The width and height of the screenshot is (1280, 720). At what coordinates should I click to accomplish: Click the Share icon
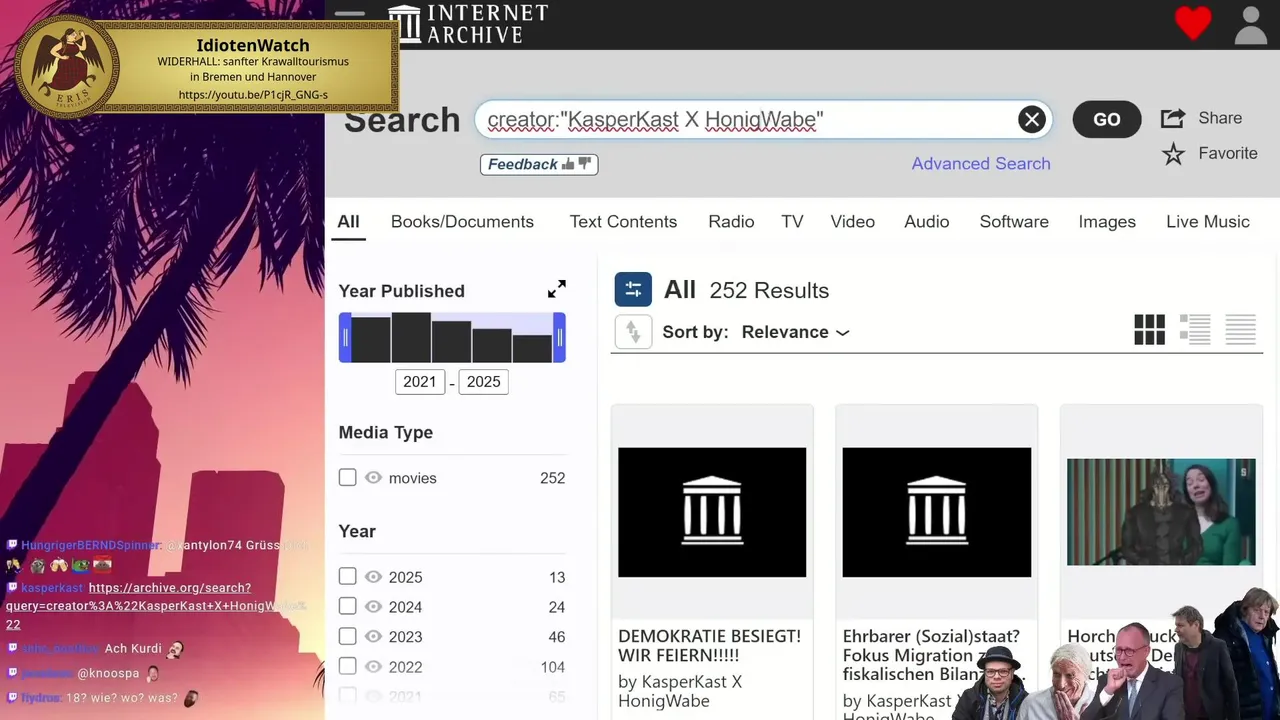1172,118
